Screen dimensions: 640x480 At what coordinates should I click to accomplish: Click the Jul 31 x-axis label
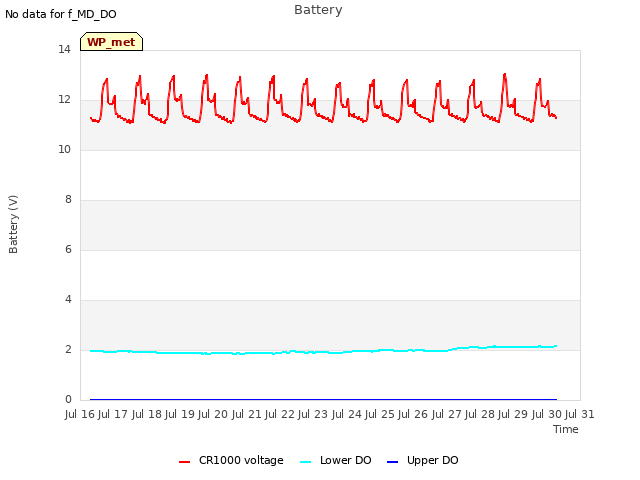coord(580,414)
